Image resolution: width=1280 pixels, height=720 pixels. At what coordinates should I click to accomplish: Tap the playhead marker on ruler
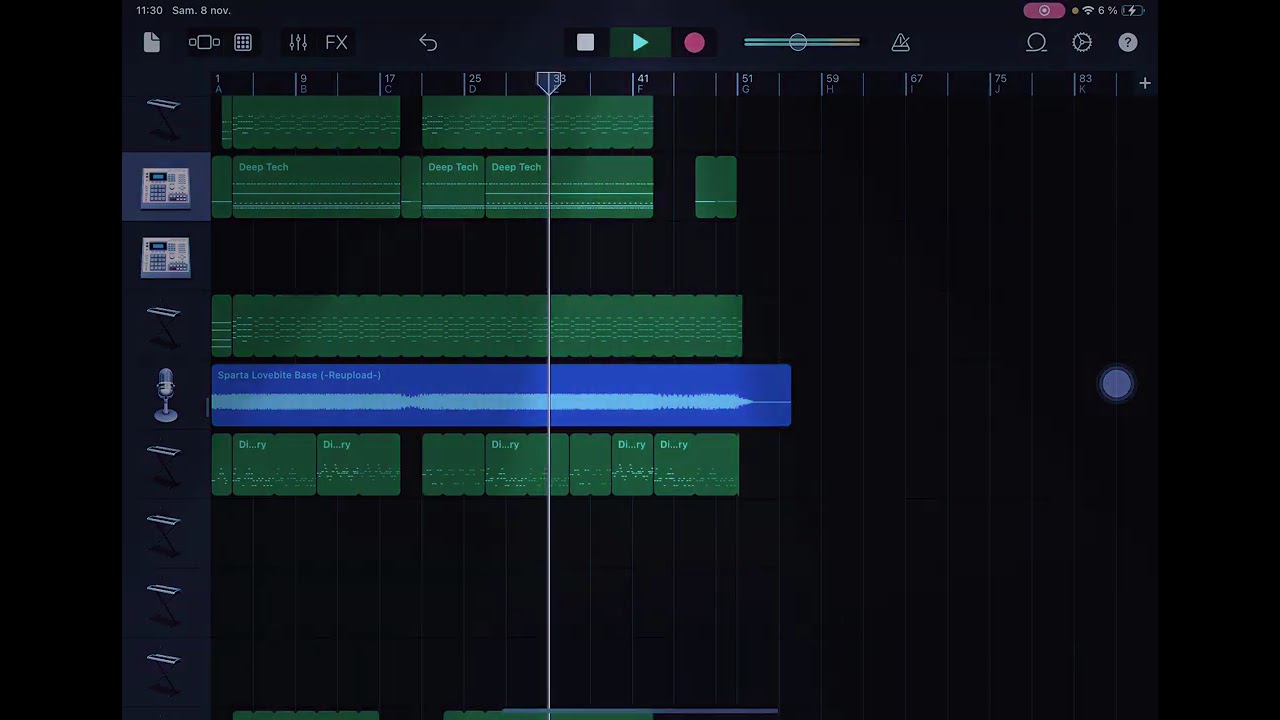coord(548,83)
